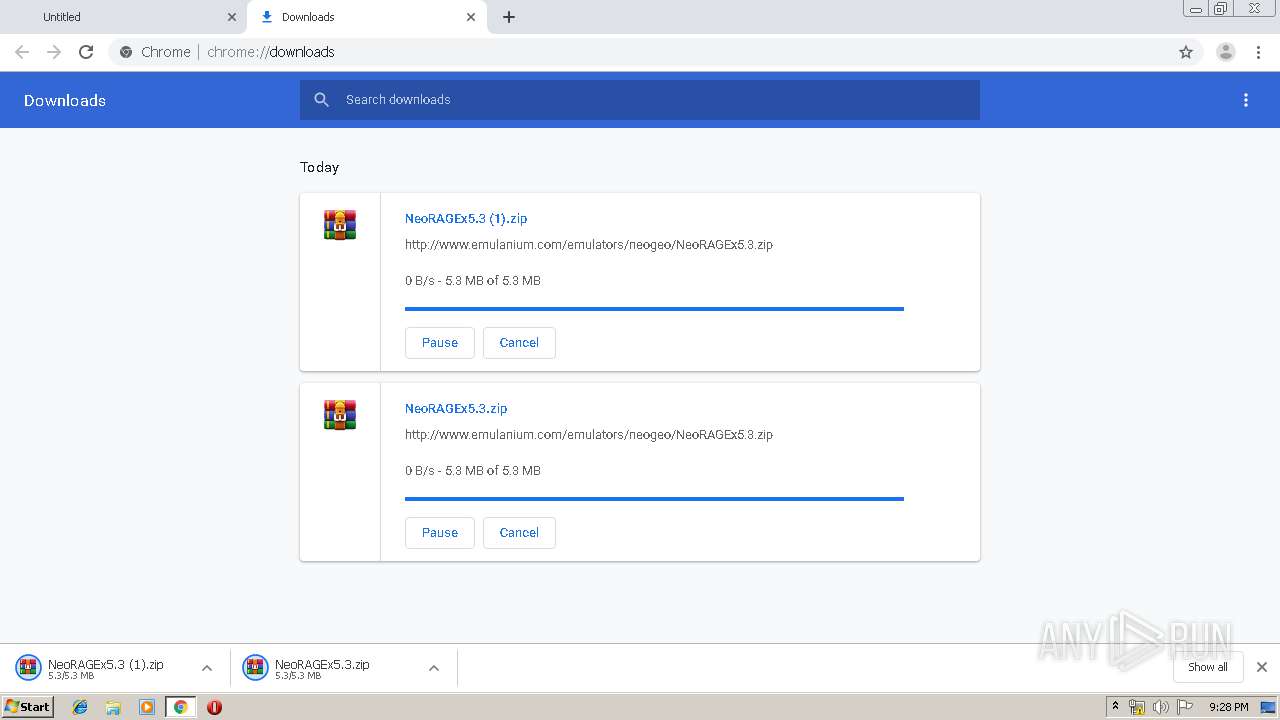Bookmark this page with the star icon
The image size is (1280, 720).
coord(1186,52)
